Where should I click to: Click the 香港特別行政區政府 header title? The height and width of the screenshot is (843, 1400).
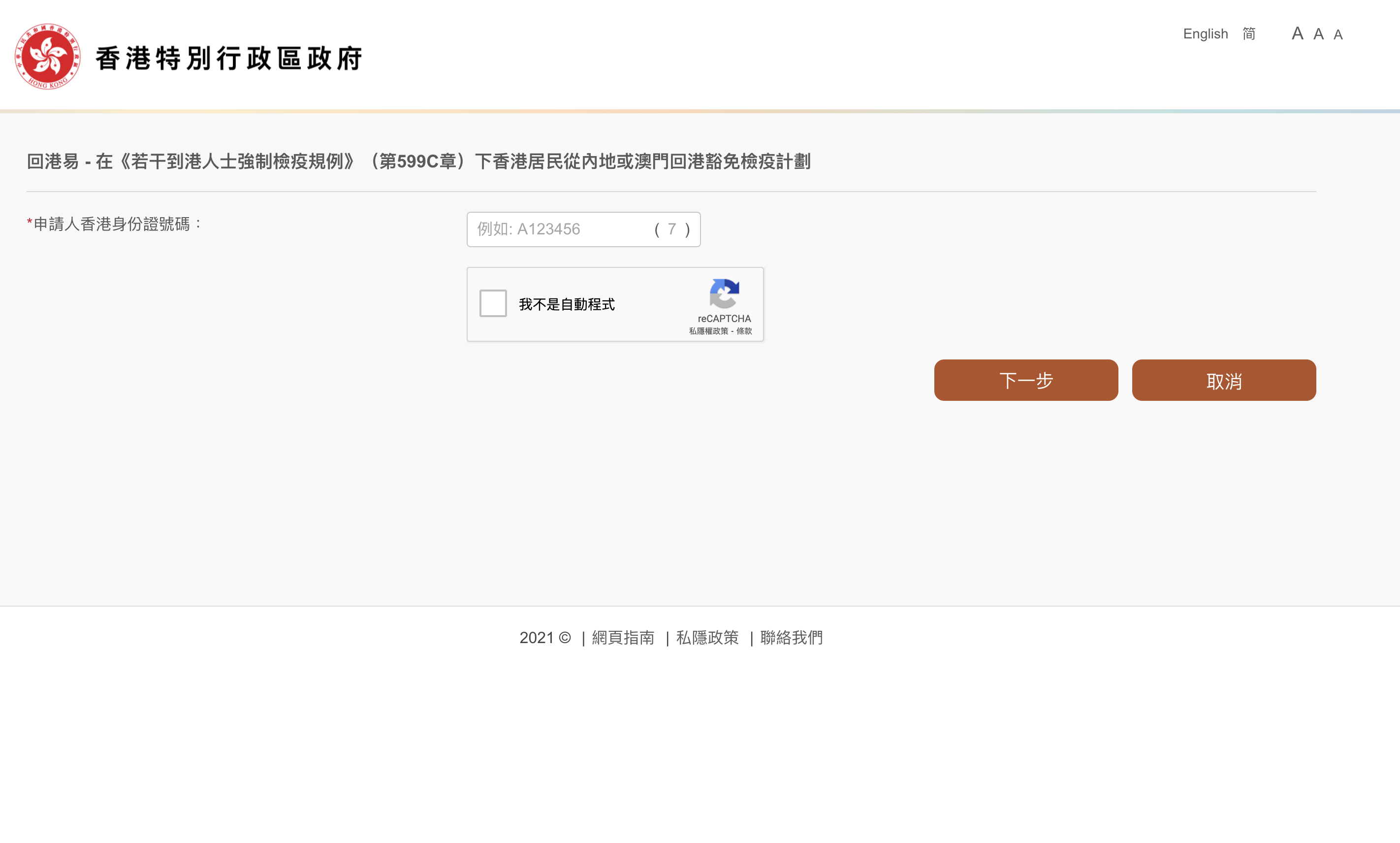click(x=229, y=59)
